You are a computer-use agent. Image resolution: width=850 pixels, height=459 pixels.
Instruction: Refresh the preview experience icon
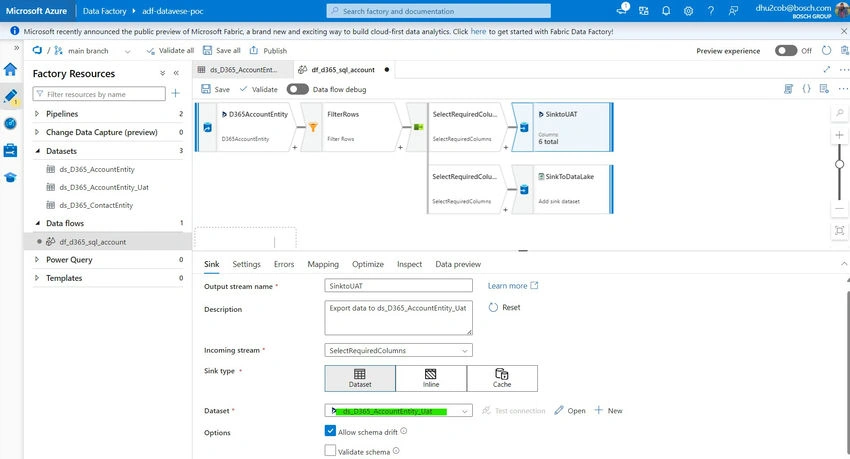pos(826,50)
